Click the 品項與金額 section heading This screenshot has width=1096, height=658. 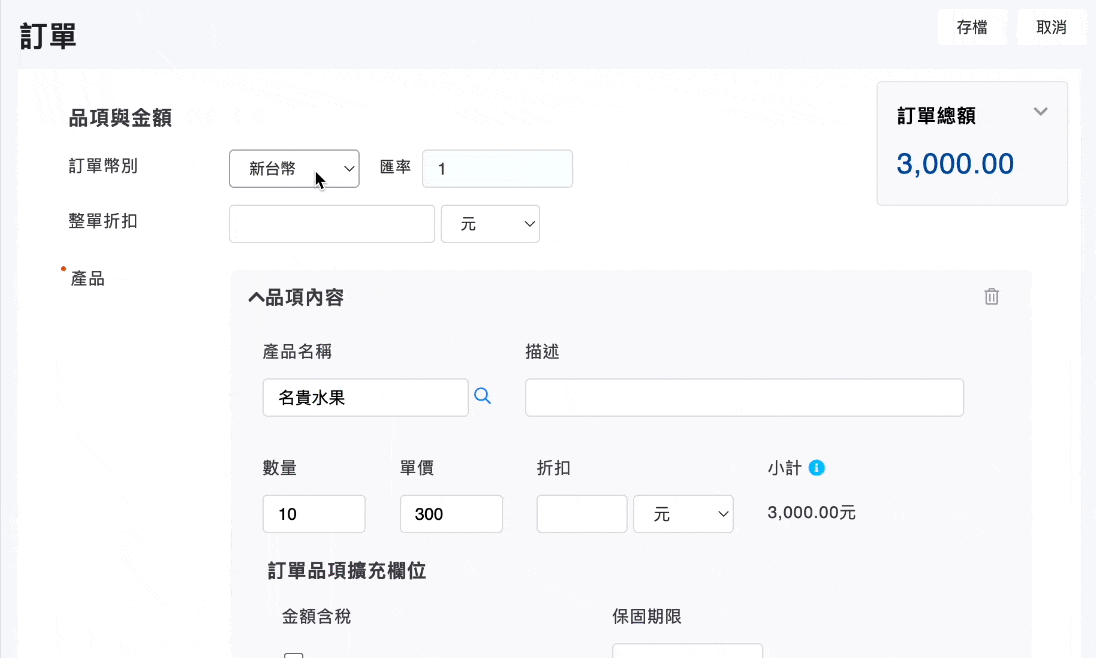click(120, 118)
